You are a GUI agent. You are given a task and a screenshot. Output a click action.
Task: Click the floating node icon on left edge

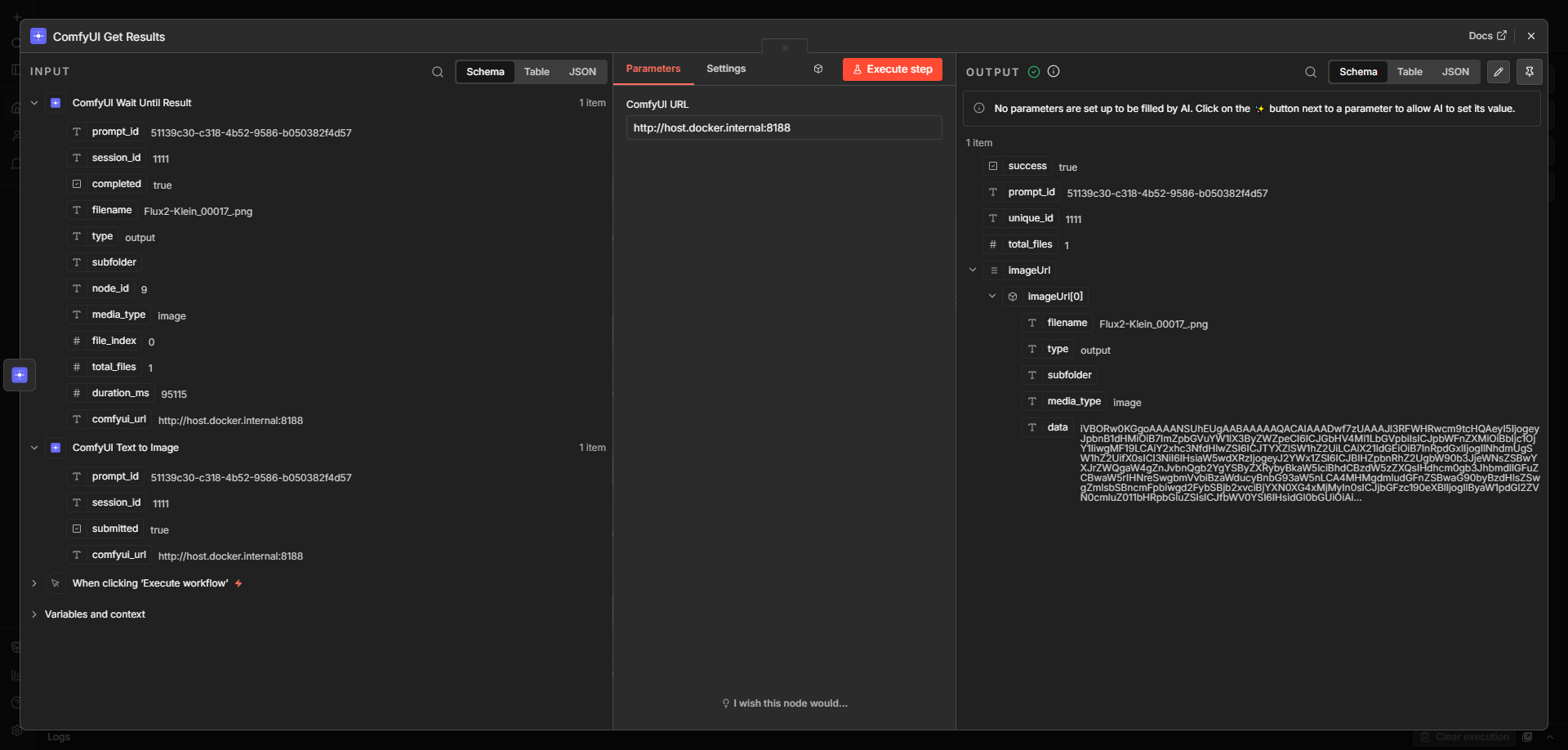(x=20, y=375)
